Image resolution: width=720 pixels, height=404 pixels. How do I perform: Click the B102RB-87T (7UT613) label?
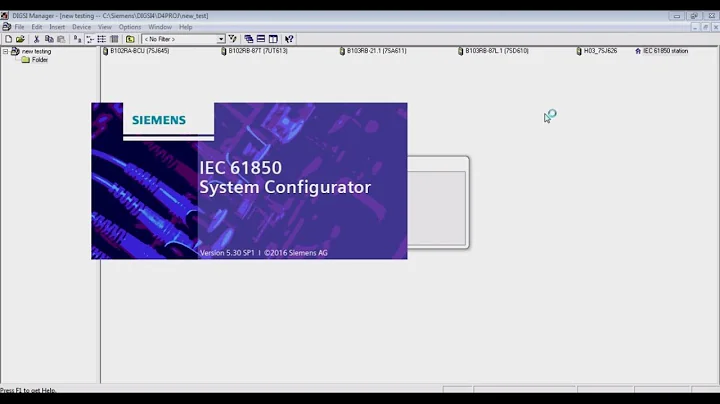(x=258, y=51)
